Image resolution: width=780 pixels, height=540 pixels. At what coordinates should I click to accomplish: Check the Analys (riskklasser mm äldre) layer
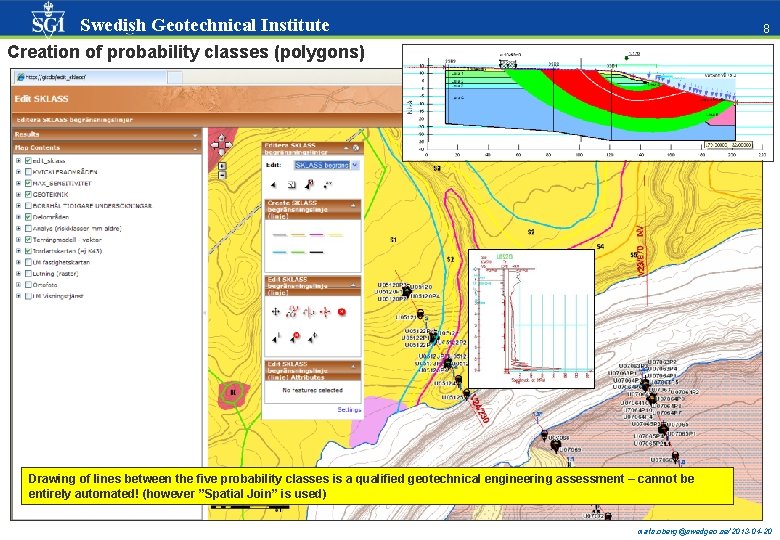28,229
